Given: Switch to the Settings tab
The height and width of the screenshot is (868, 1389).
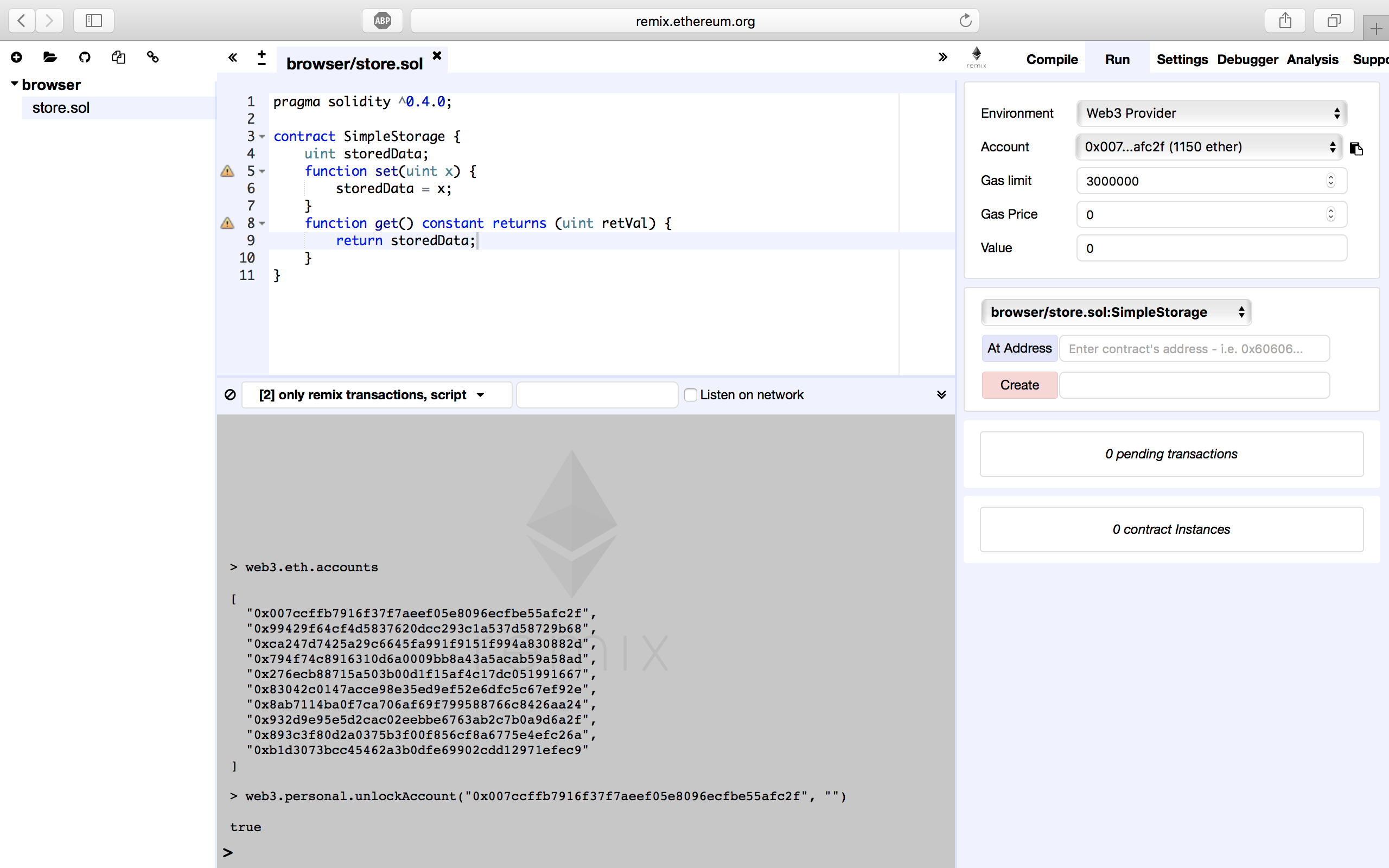Looking at the screenshot, I should tap(1182, 59).
